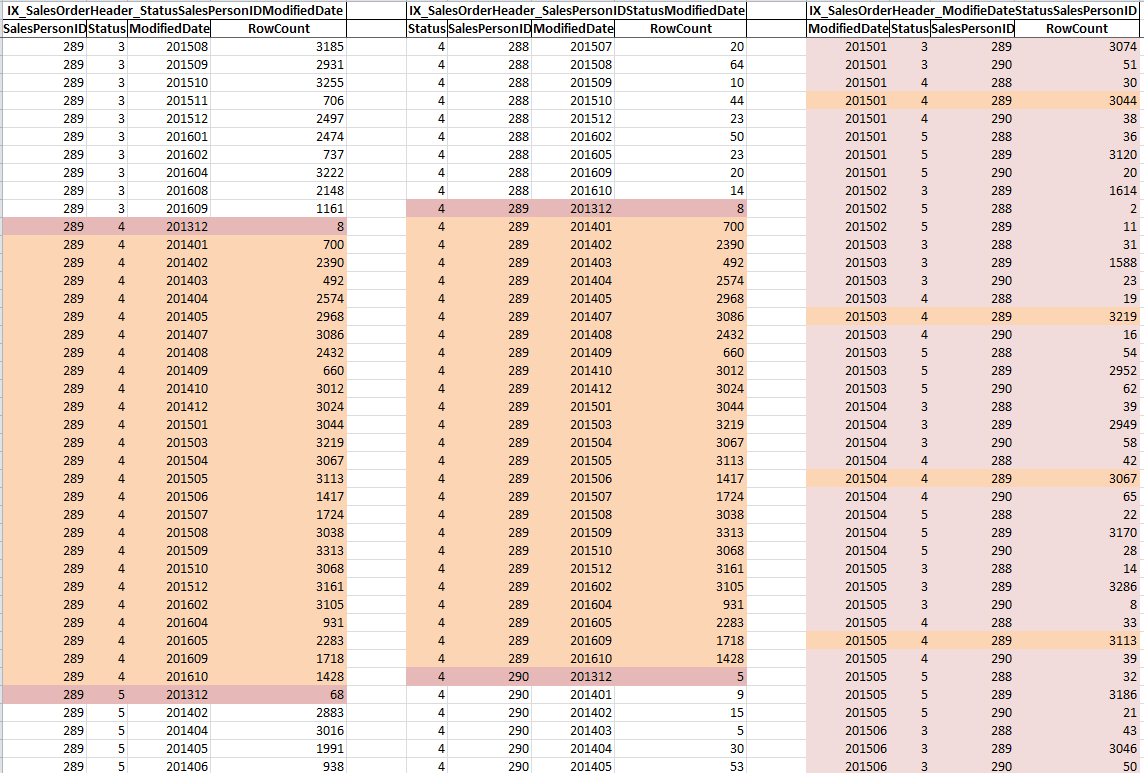
Task: Select the RowCount cell with value 10
Action: click(x=681, y=82)
